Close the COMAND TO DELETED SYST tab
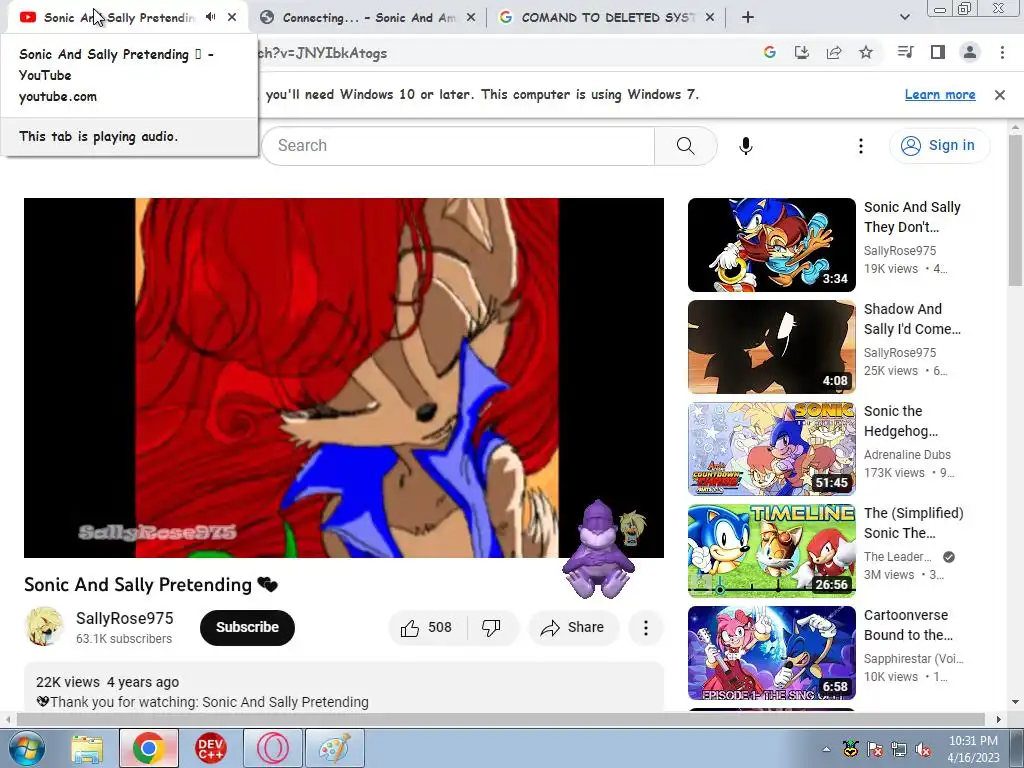The width and height of the screenshot is (1024, 768). tap(710, 18)
